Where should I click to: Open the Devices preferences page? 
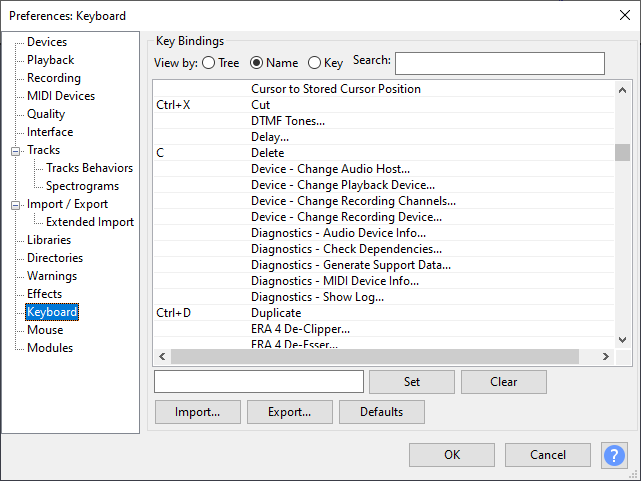click(47, 42)
